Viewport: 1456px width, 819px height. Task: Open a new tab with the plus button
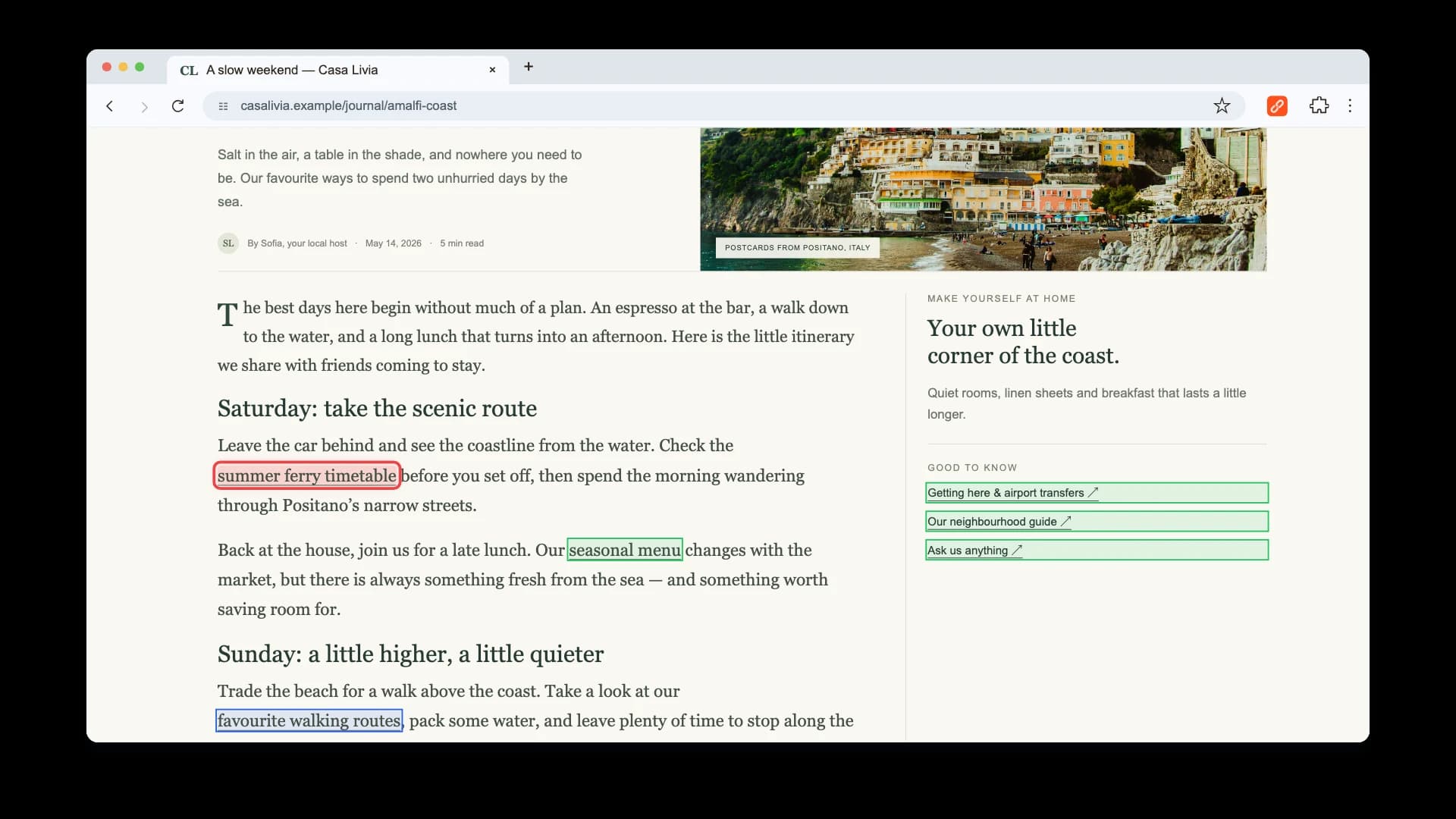point(529,67)
